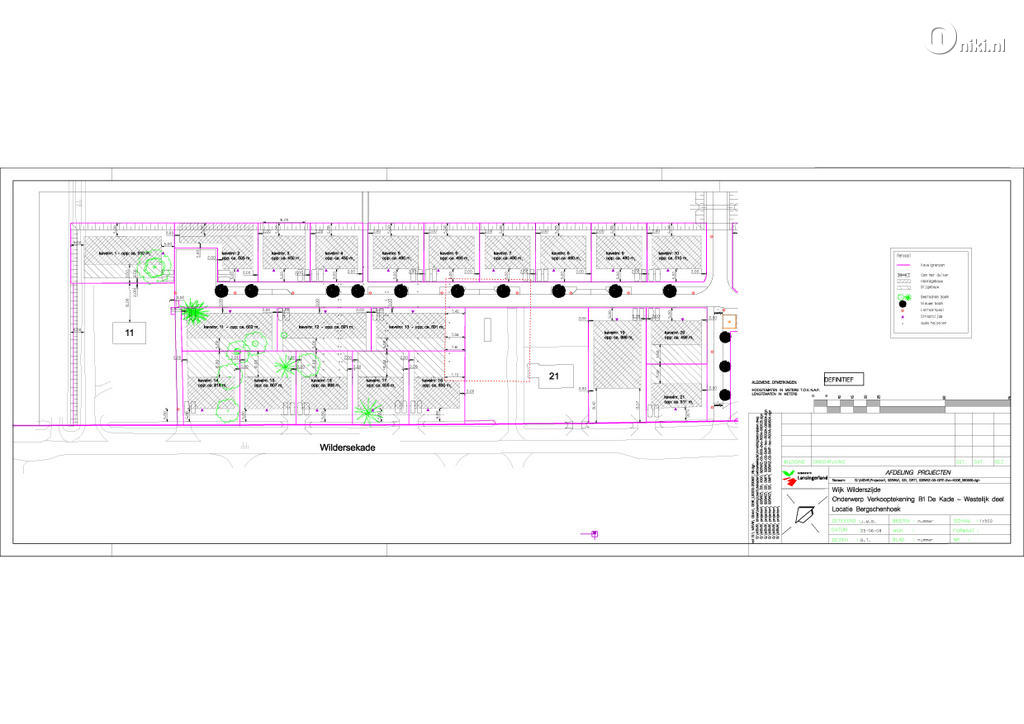Click the green circular tree in kavel 1
The image size is (1024, 724).
coord(153,266)
